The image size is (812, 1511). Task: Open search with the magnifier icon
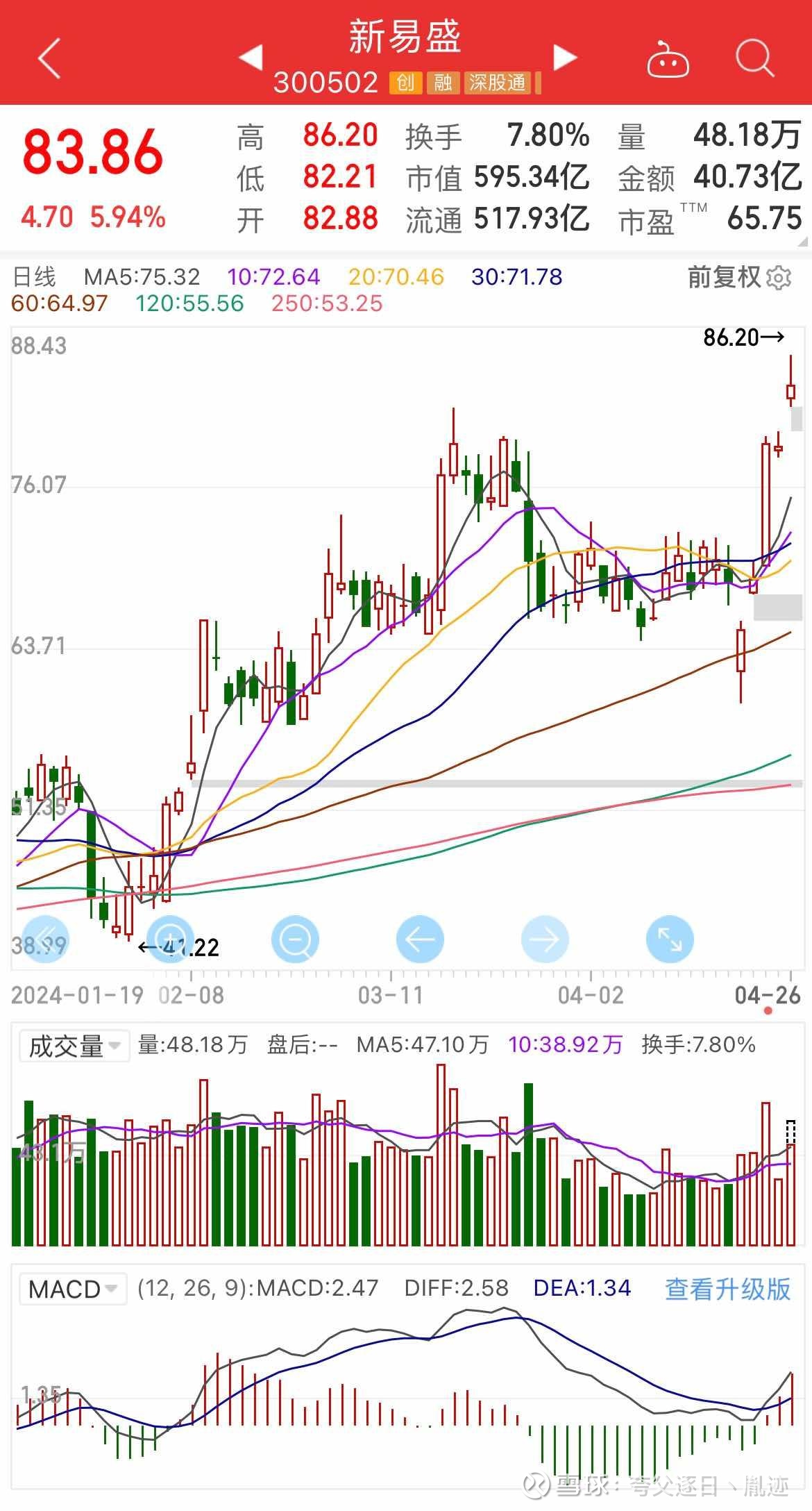pos(754,58)
